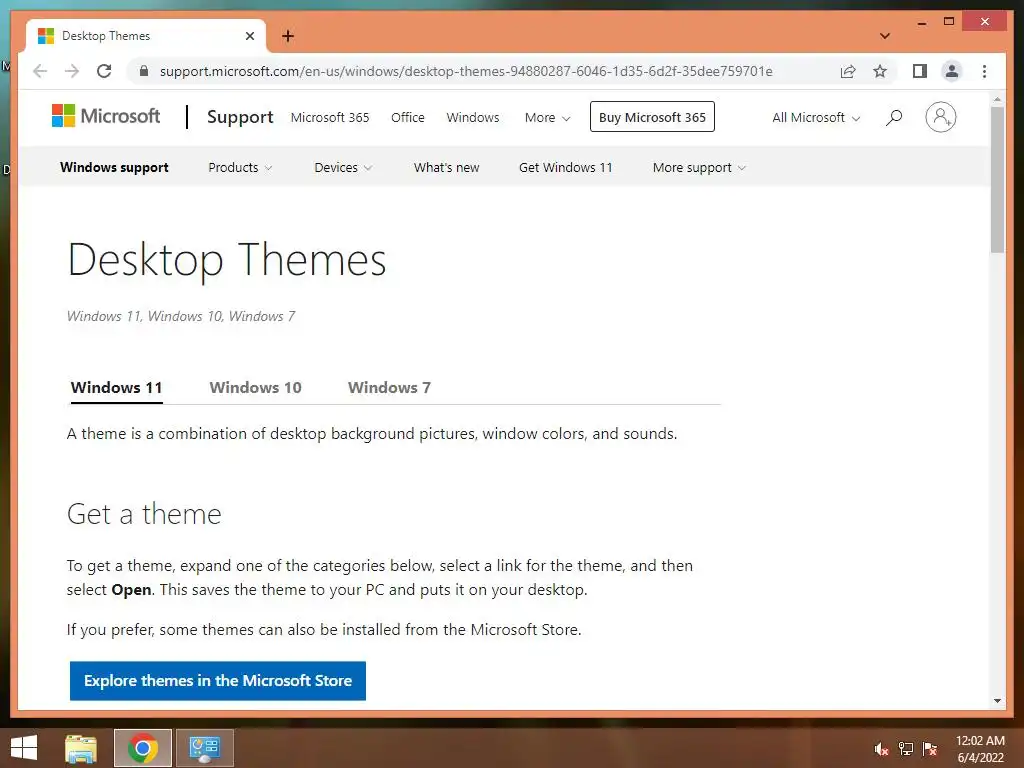1024x768 pixels.
Task: Open the Office nav link
Action: click(x=408, y=118)
